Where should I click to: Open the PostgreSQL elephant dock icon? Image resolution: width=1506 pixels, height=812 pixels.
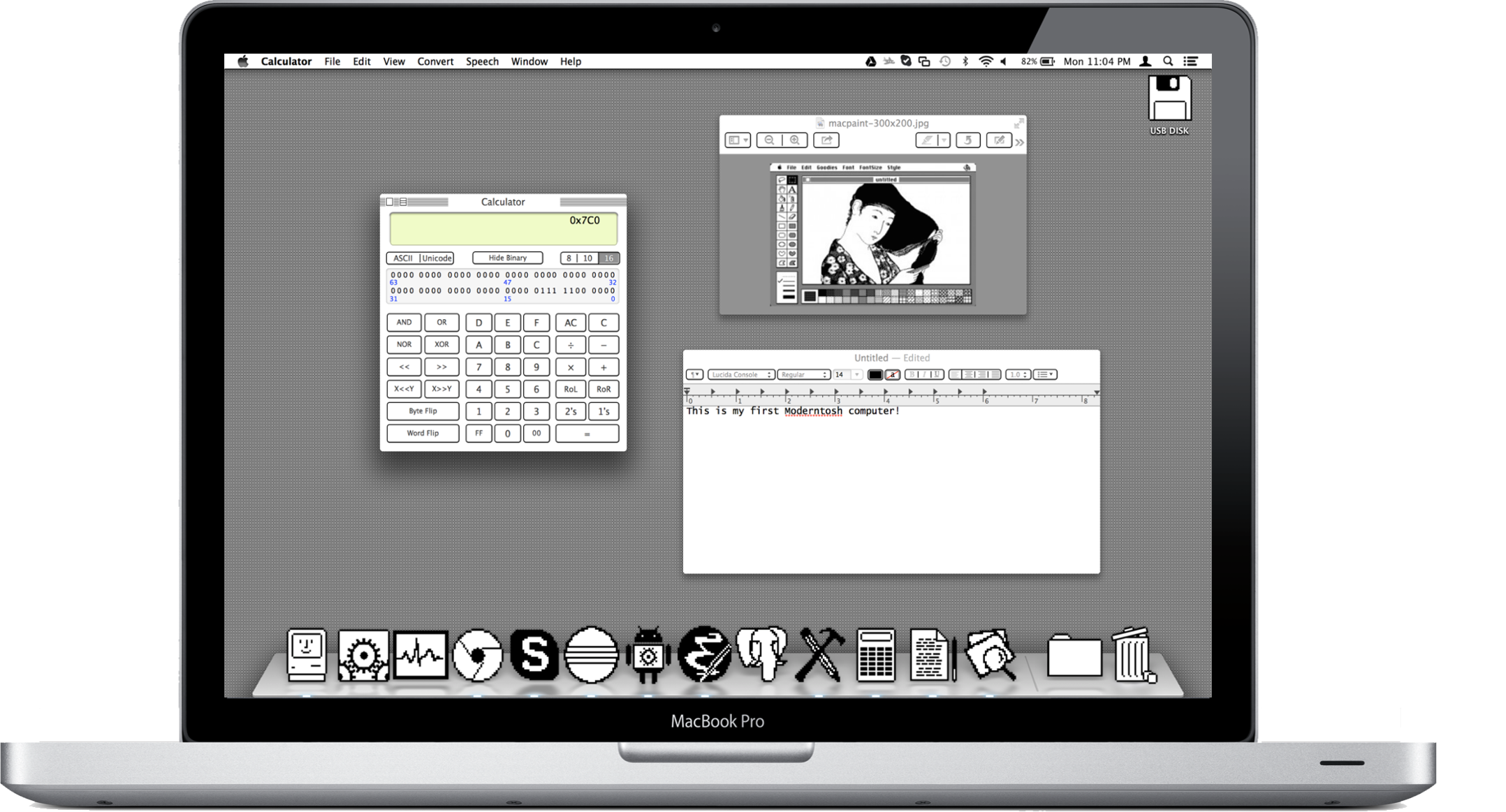(x=762, y=654)
